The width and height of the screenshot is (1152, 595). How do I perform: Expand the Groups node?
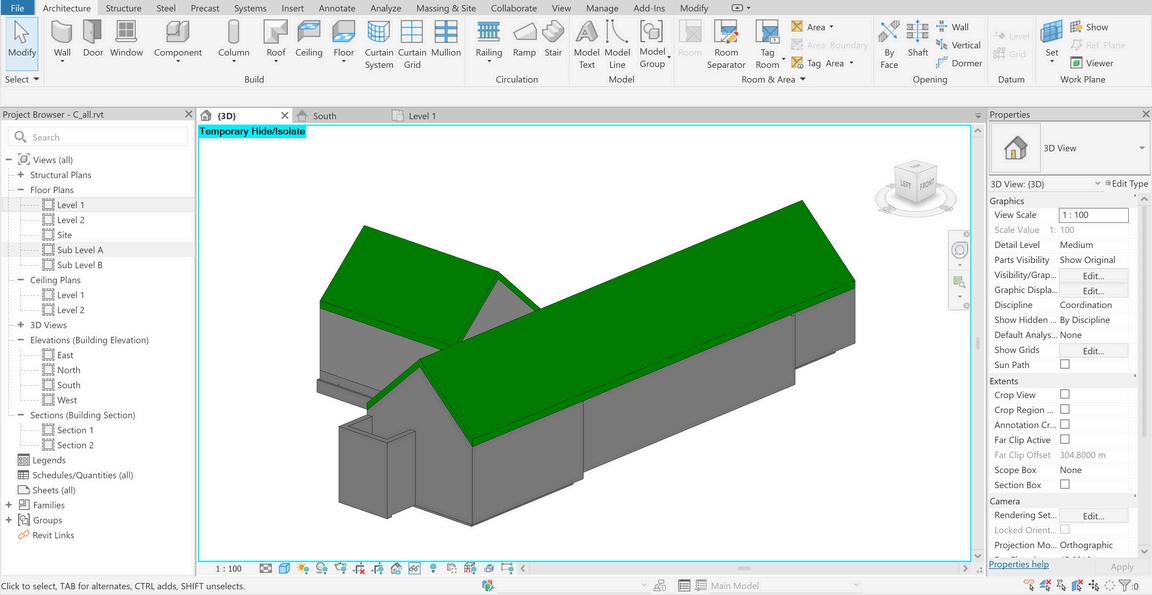pos(9,520)
